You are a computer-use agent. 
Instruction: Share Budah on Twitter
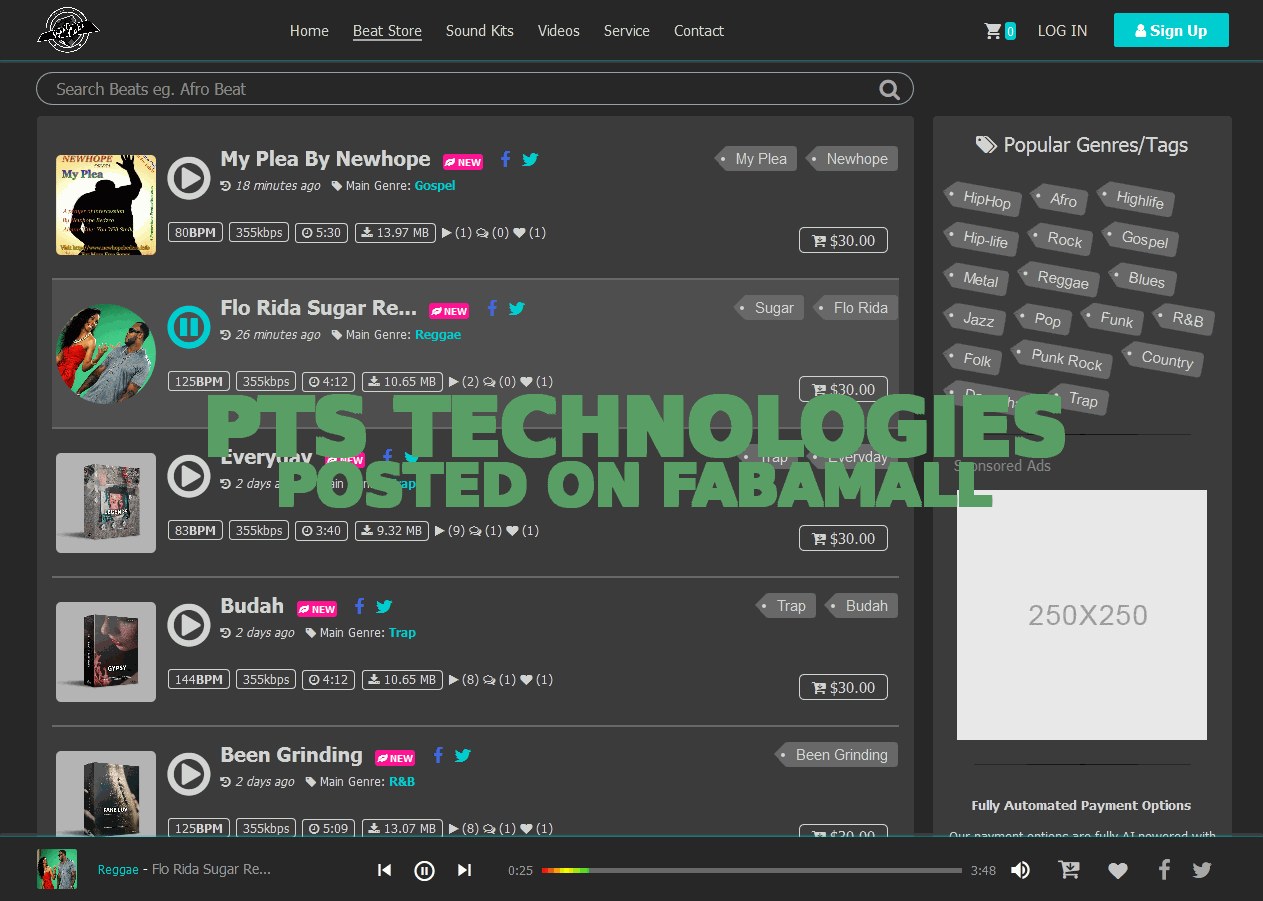tap(384, 606)
